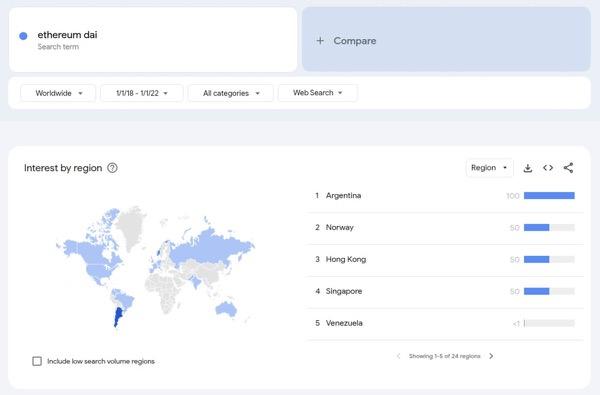Screen dimensions: 600x395
Task: Open the Worldwide location dropdown
Action: point(58,93)
